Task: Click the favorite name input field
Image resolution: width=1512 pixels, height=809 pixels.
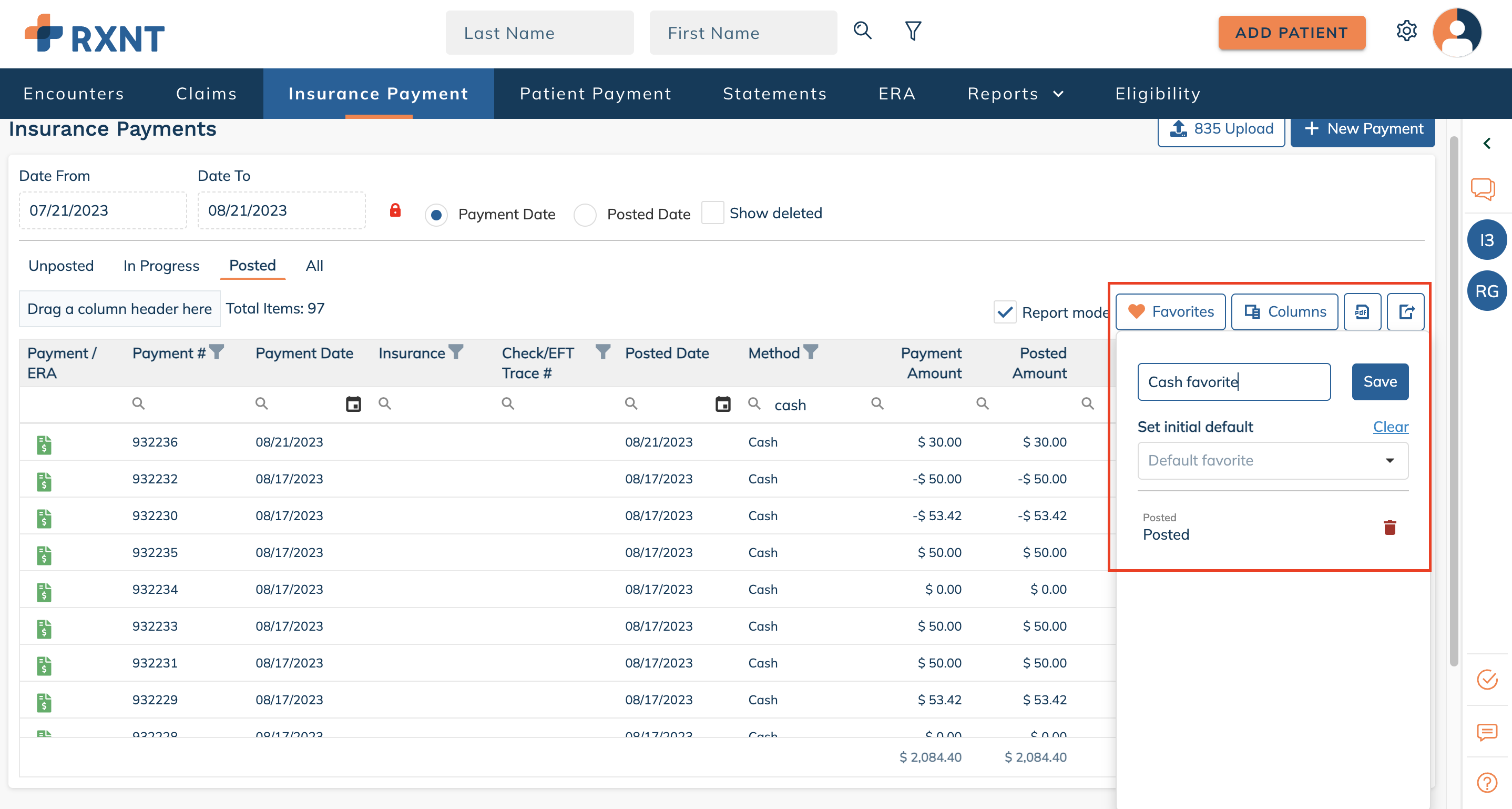Action: 1234,381
